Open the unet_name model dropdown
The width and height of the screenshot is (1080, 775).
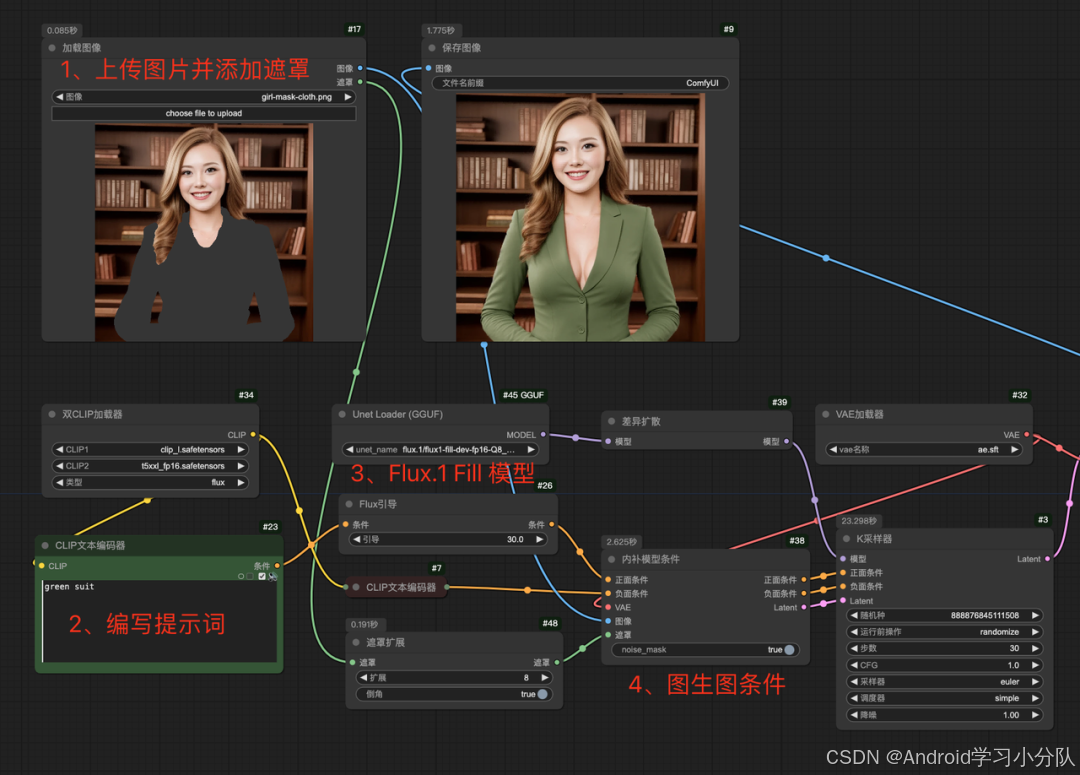point(440,449)
